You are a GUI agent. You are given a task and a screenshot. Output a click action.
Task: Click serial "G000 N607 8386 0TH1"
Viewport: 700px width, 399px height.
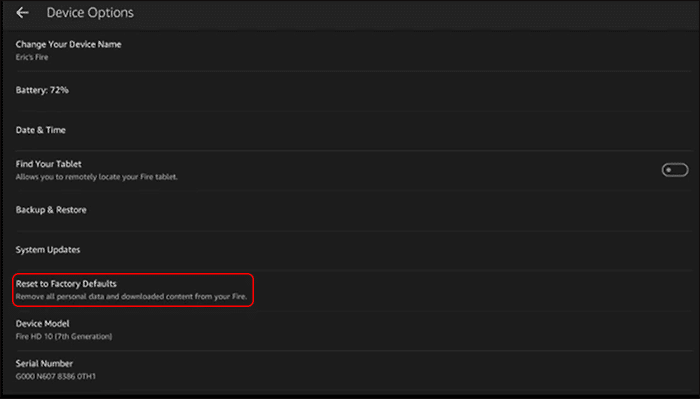click(56, 376)
